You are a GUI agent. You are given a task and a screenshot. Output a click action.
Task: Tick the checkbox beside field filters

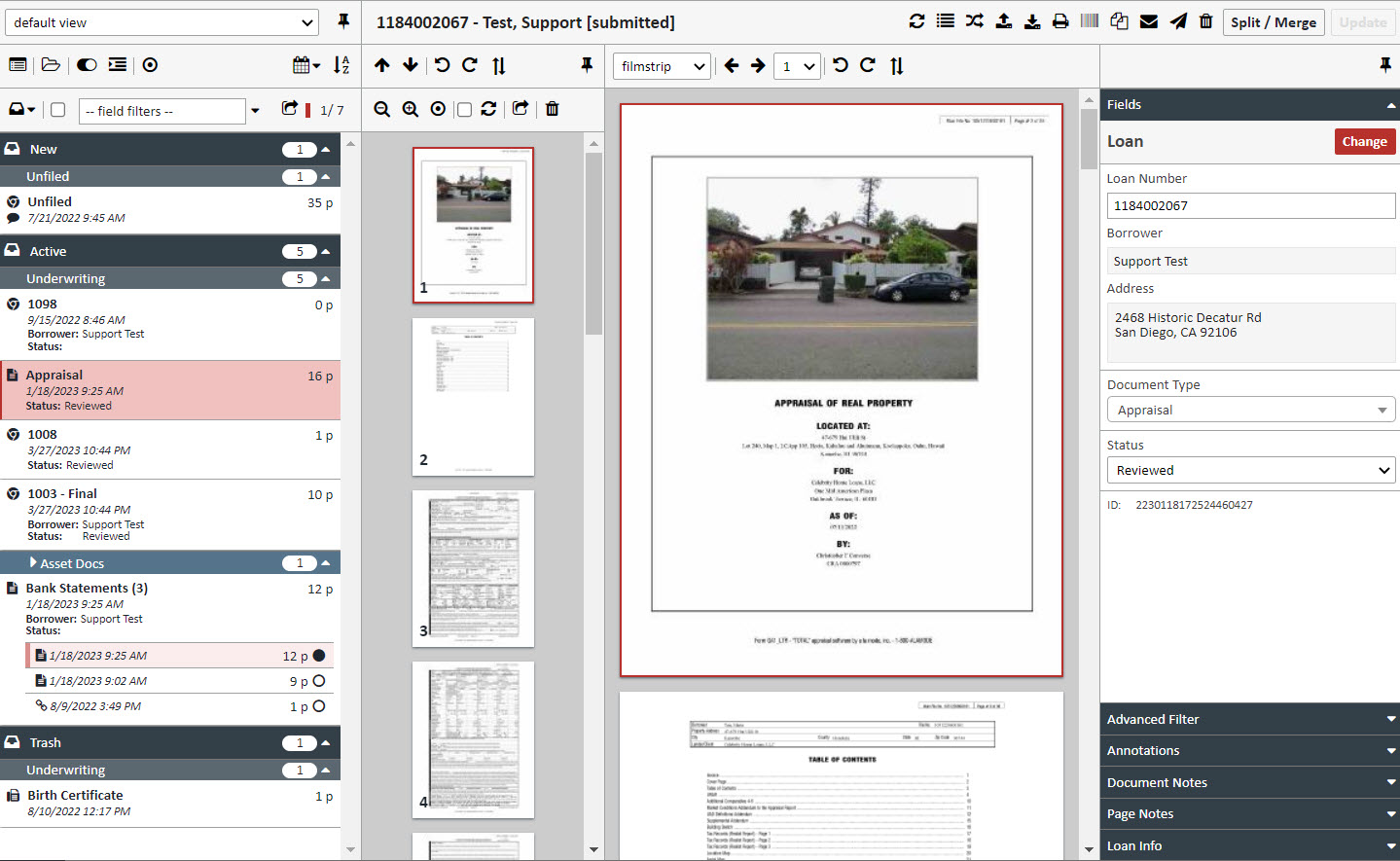click(x=58, y=110)
